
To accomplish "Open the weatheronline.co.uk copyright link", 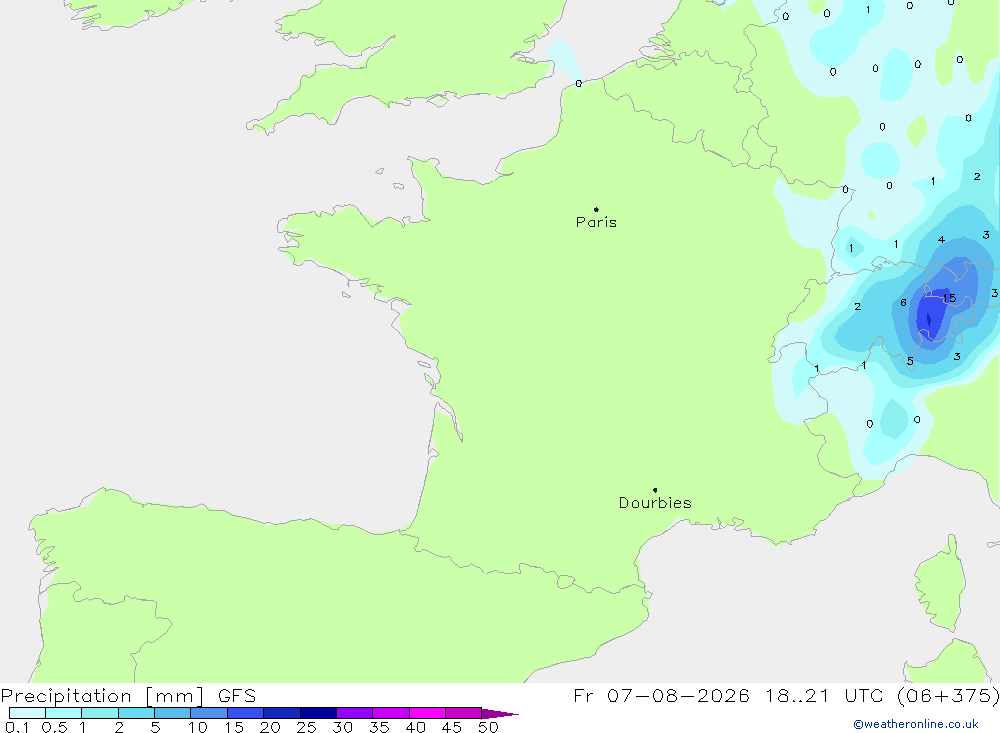I will click(x=916, y=724).
